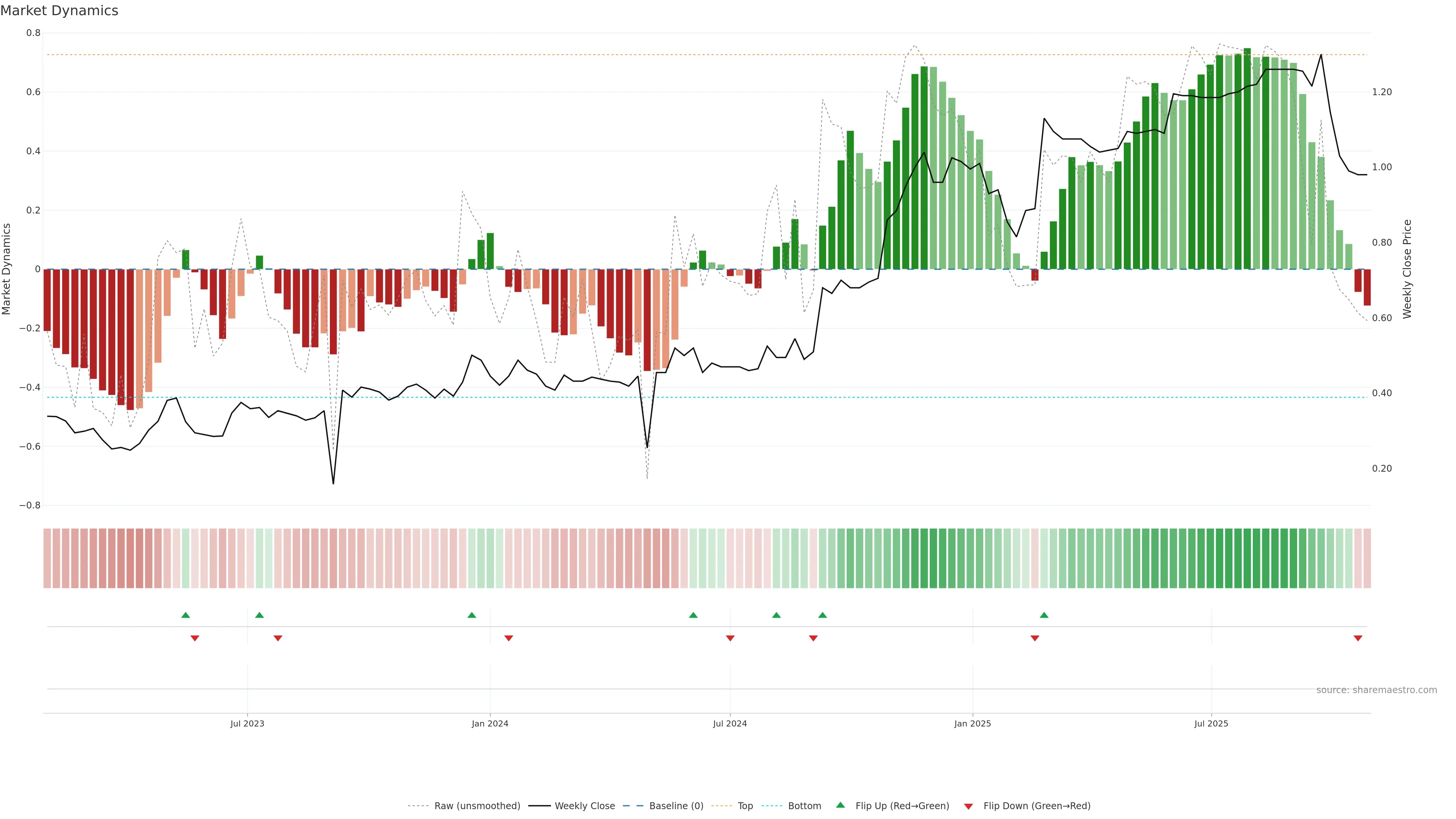1456x819 pixels.
Task: Toggle the Baseline (0) legend entry
Action: [676, 806]
